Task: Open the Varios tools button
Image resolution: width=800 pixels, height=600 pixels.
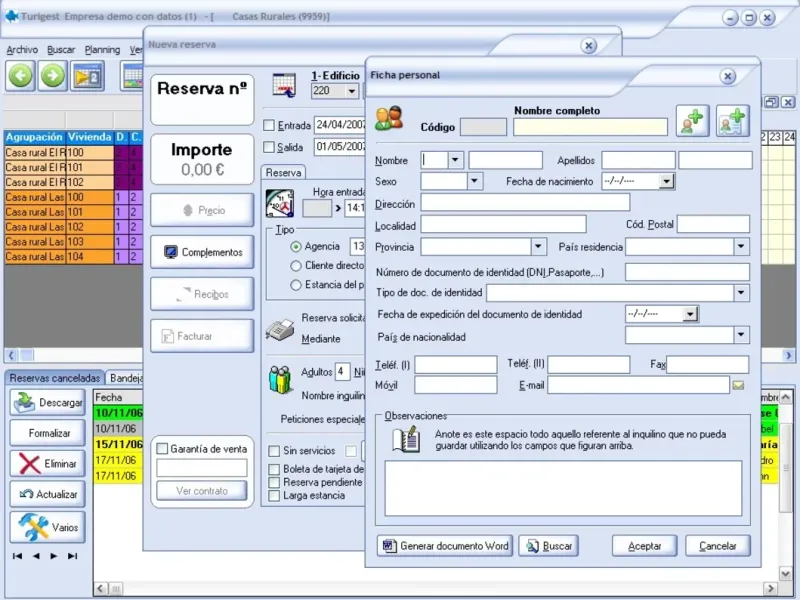Action: tap(47, 527)
